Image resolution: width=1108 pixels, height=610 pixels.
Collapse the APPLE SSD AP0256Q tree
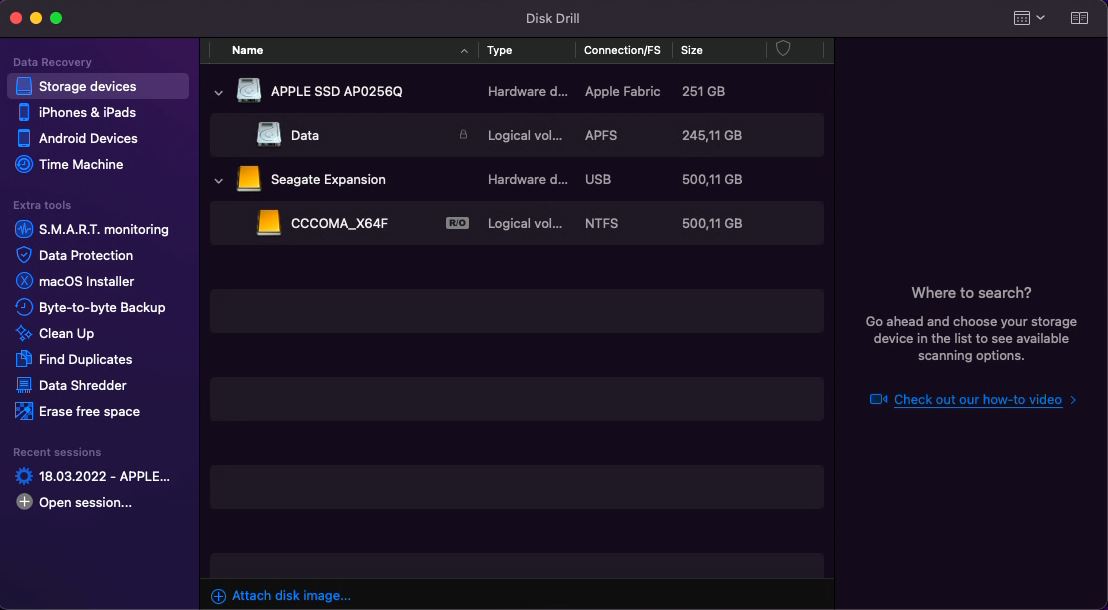click(219, 93)
